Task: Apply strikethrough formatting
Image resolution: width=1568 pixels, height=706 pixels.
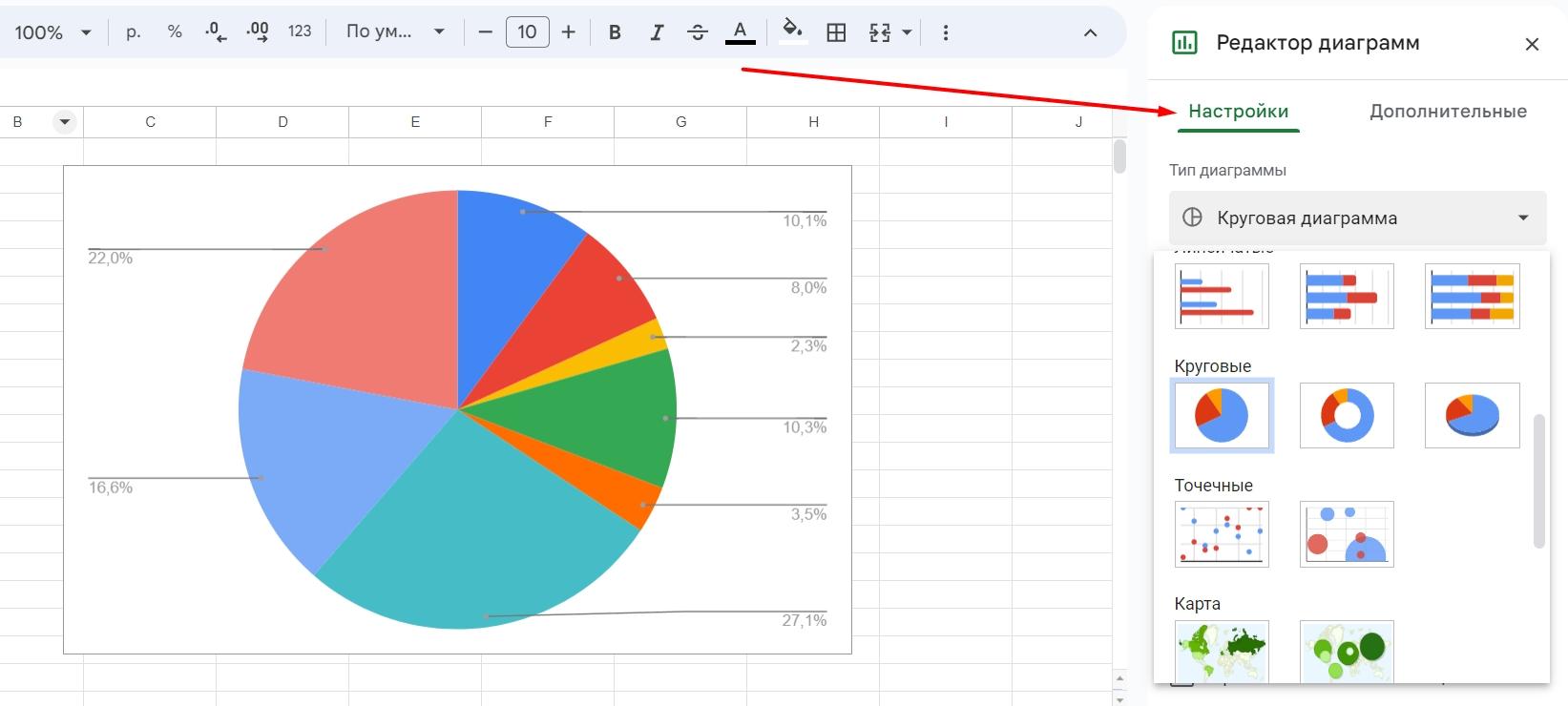Action: (698, 32)
